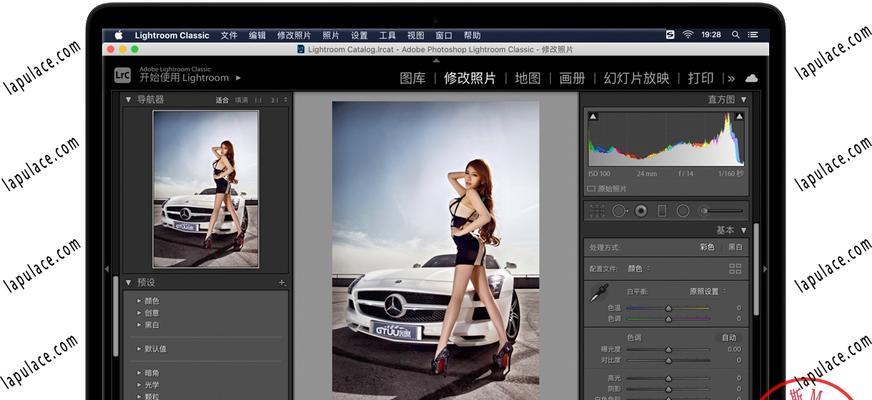The height and width of the screenshot is (400, 872).
Task: Select the Red Eye Correction tool icon
Action: point(641,211)
